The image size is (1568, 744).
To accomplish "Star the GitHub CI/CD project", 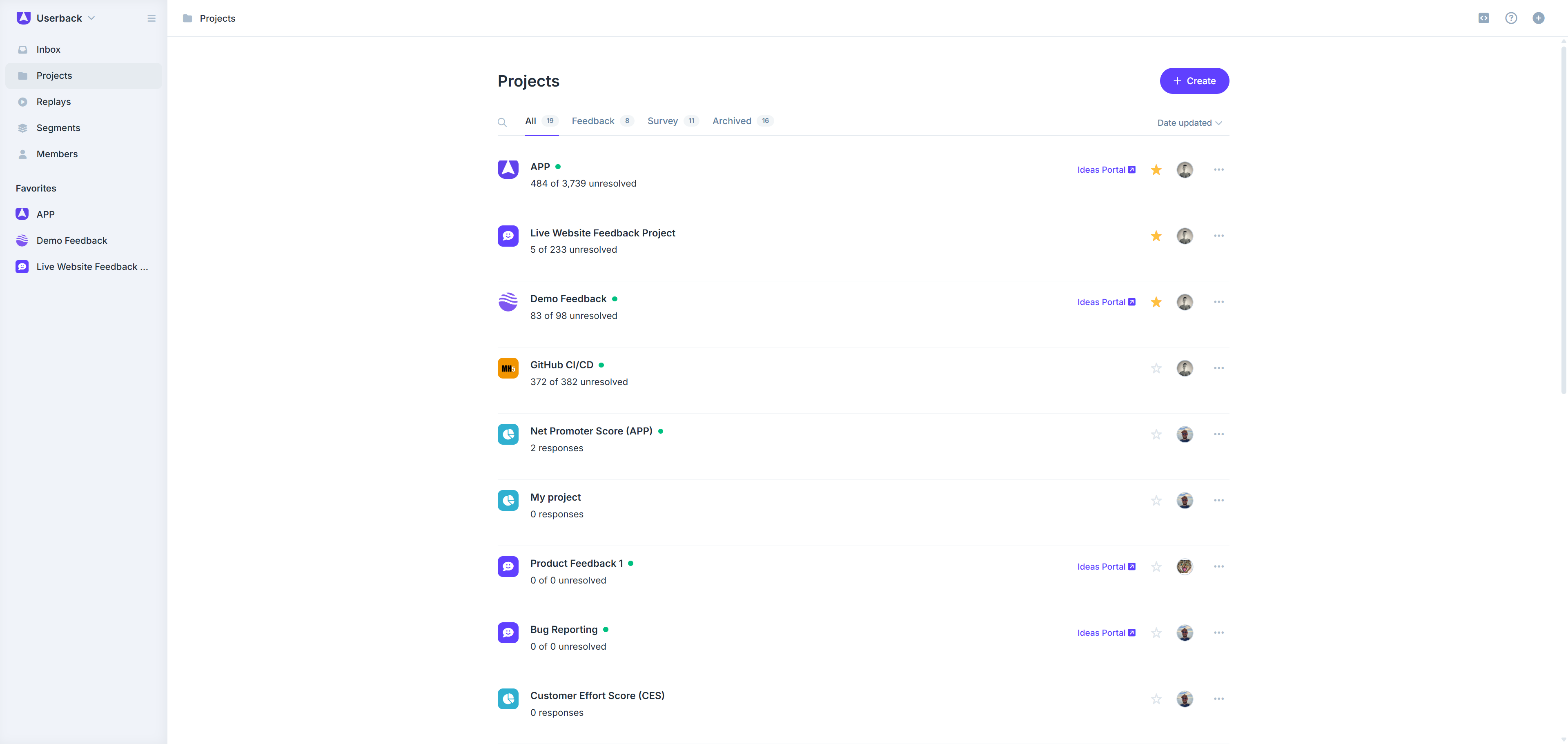I will coord(1156,368).
